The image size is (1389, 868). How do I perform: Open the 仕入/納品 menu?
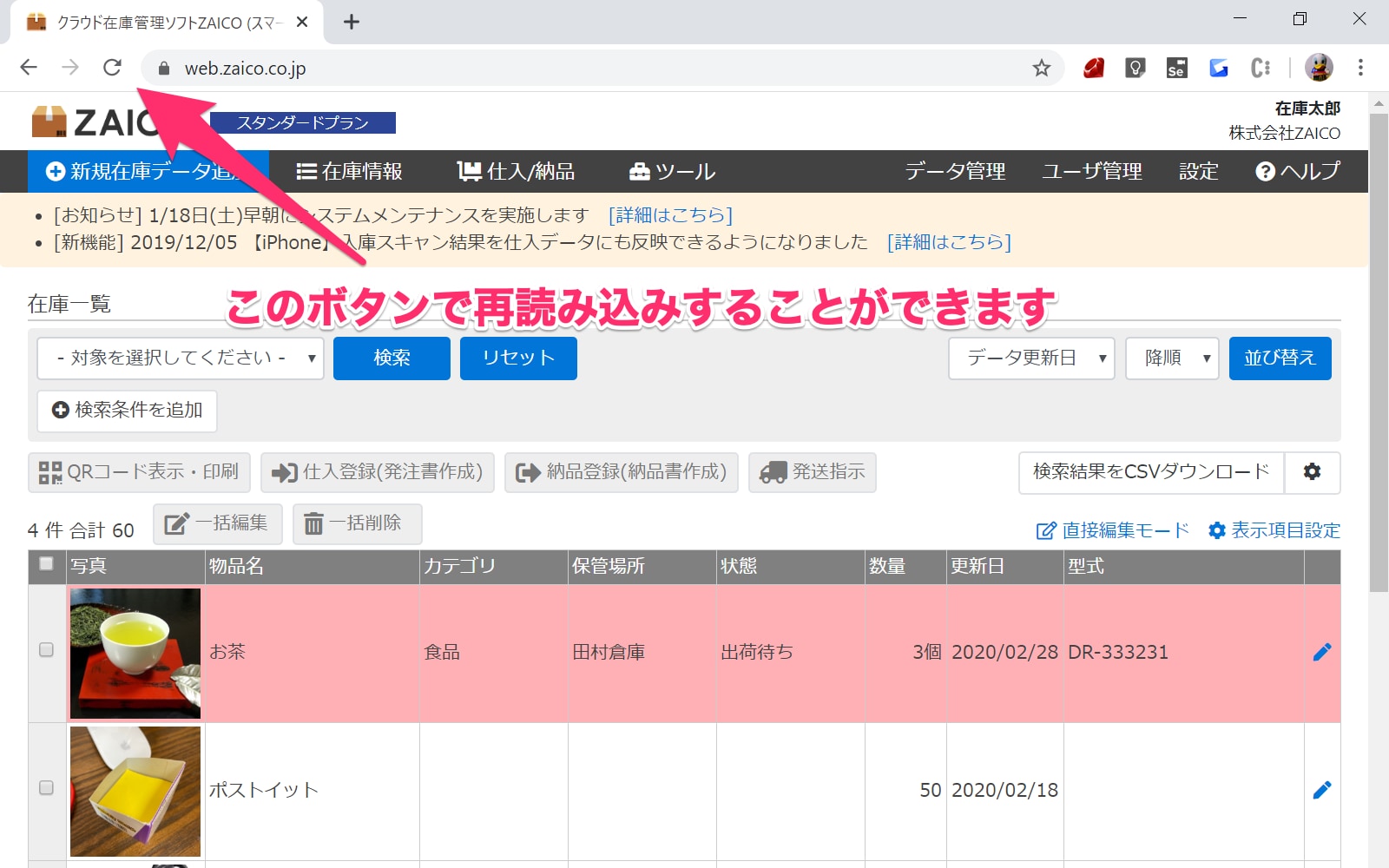[517, 172]
